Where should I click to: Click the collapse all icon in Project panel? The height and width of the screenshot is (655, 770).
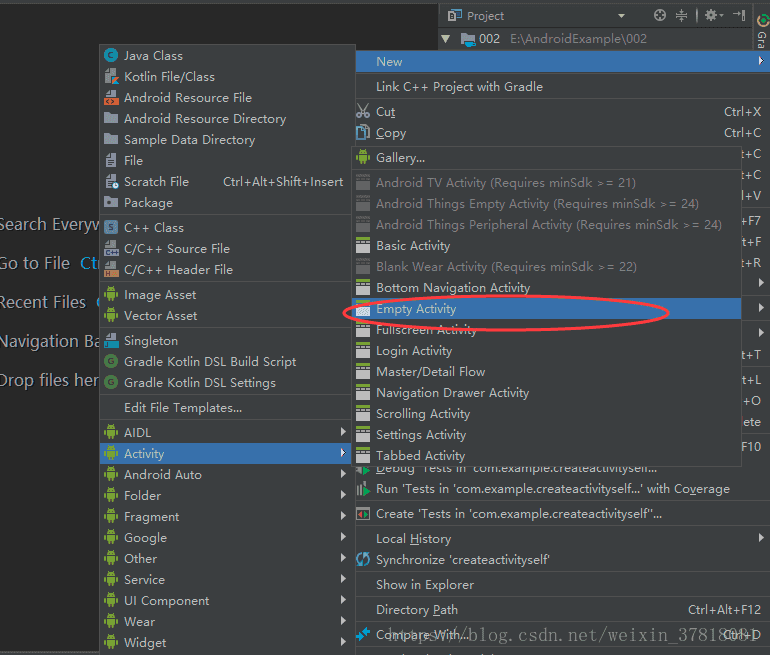[682, 16]
